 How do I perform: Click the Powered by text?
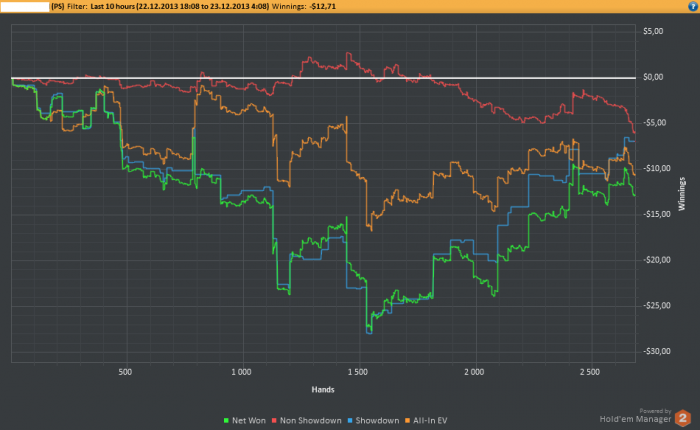[x=655, y=411]
